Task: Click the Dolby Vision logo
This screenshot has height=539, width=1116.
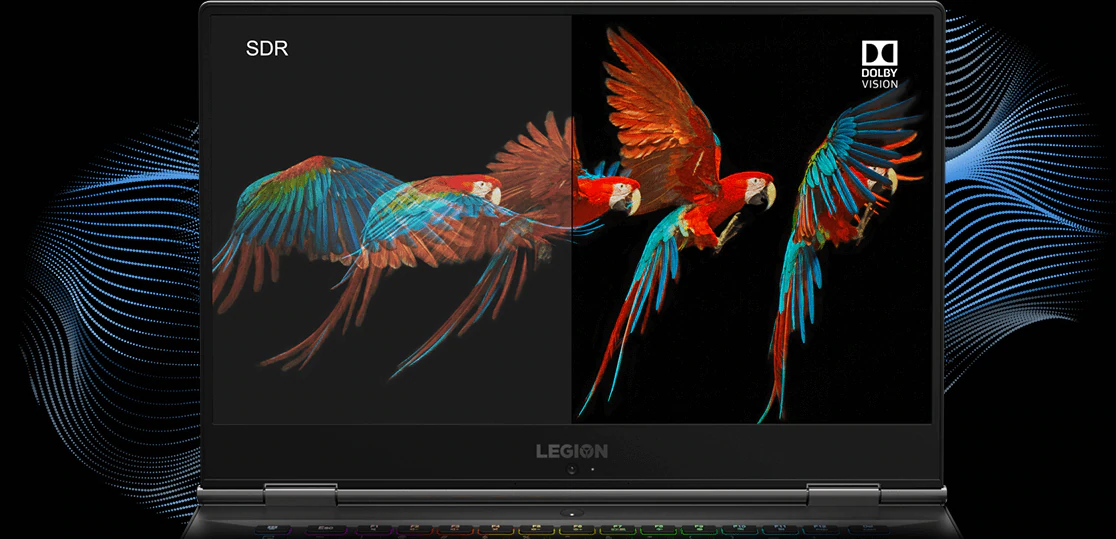Action: click(x=879, y=65)
